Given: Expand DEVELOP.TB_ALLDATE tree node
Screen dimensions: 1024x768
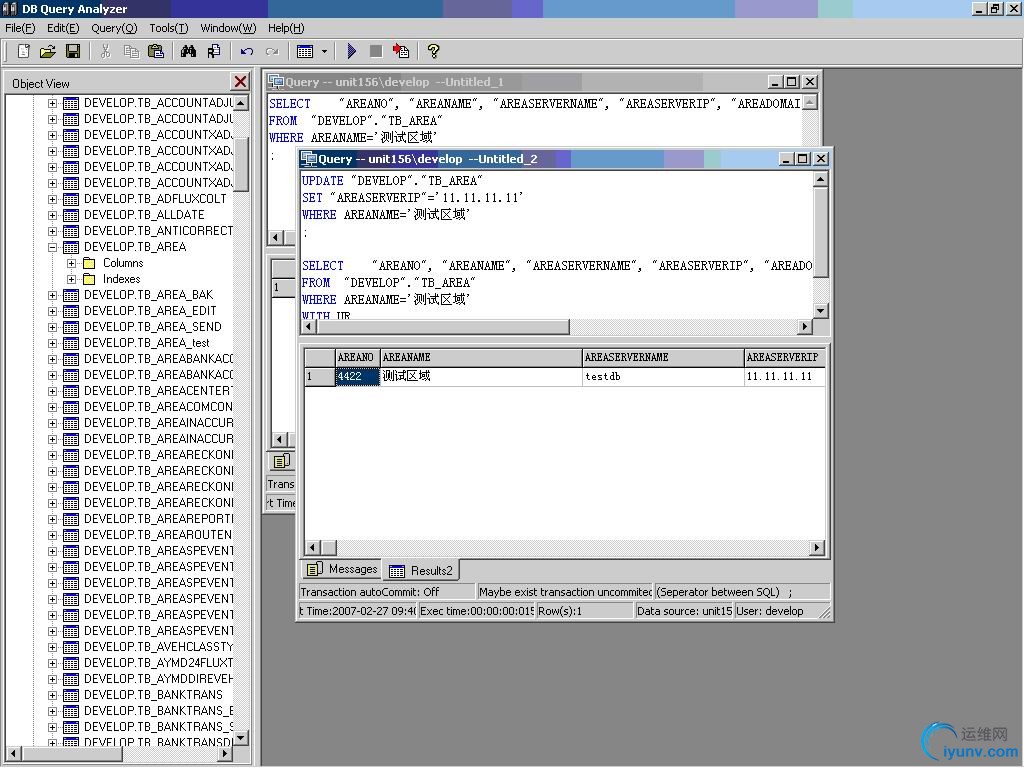Looking at the screenshot, I should coord(52,215).
